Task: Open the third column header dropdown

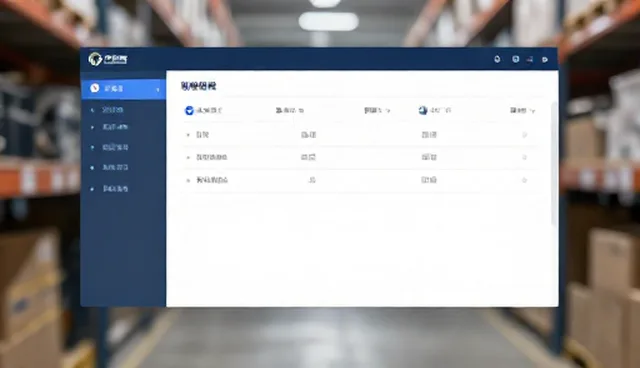Action: pos(377,110)
